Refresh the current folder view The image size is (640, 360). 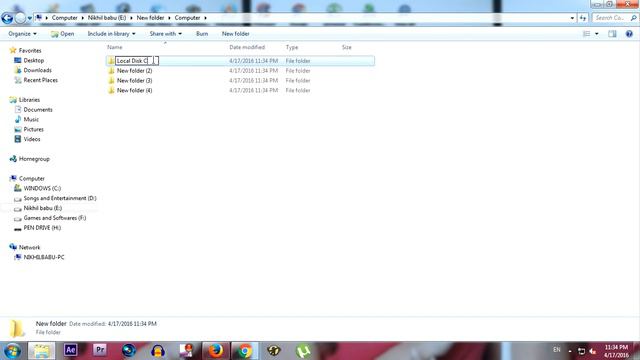click(582, 18)
